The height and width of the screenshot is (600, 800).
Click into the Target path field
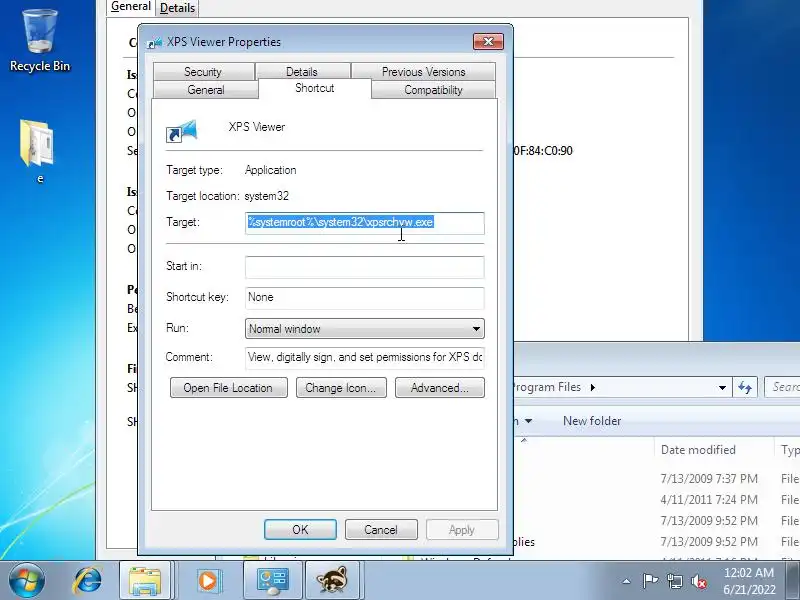(x=364, y=223)
